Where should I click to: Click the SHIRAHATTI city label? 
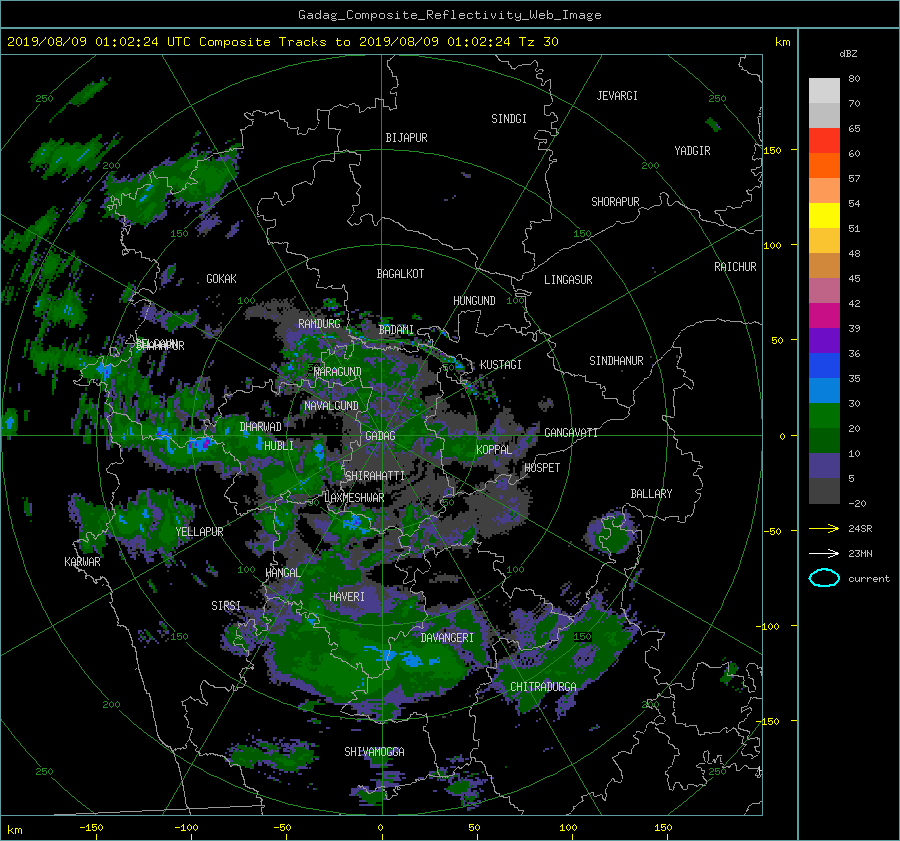375,476
